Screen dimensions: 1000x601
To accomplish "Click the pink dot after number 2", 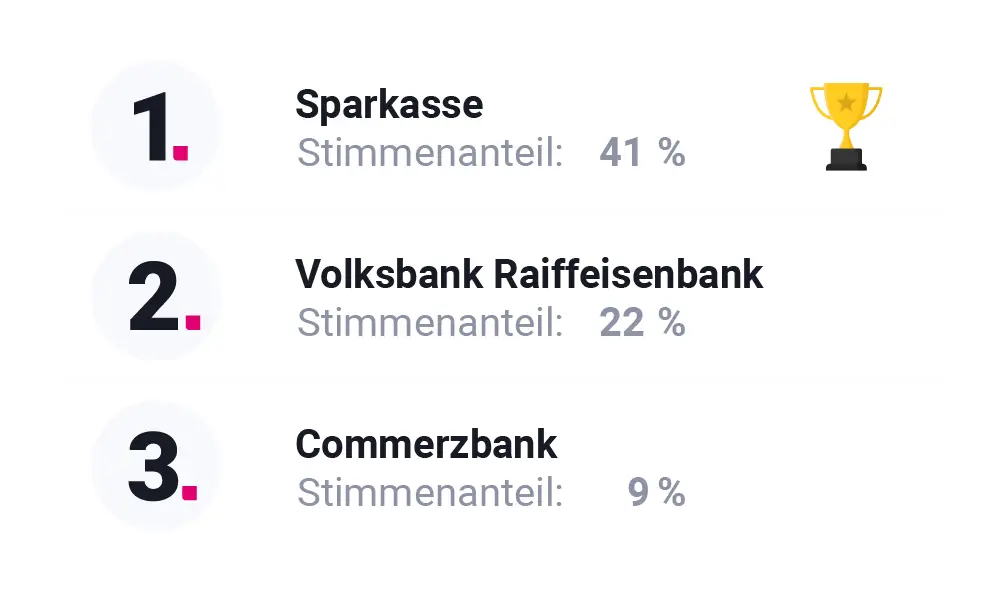I will click(193, 322).
